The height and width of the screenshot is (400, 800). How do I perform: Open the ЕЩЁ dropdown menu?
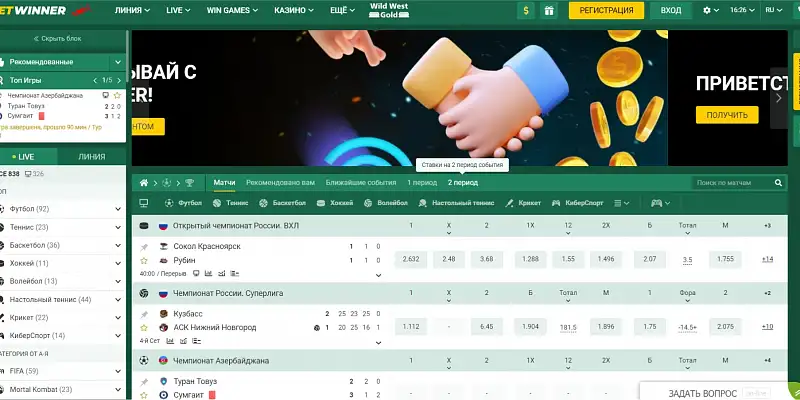tap(343, 10)
